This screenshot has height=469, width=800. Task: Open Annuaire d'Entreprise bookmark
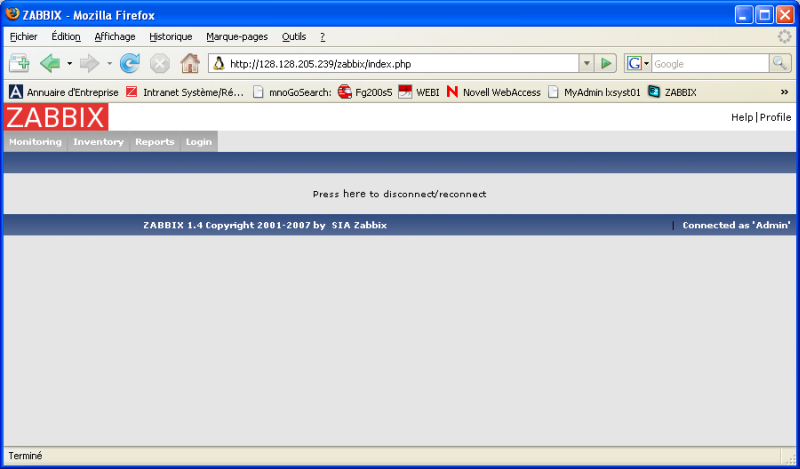click(64, 92)
